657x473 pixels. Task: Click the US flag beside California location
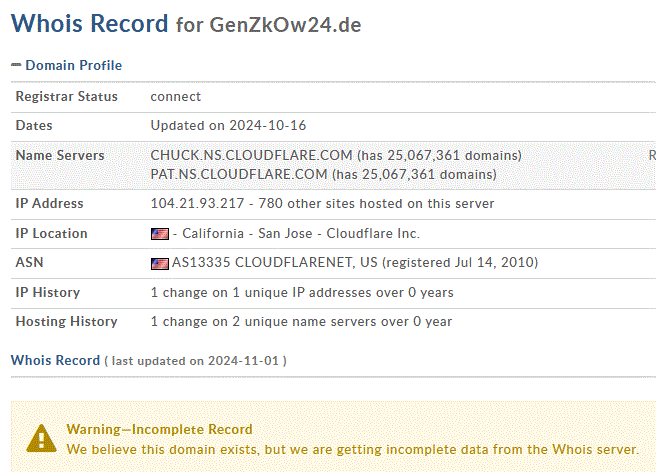coord(159,234)
